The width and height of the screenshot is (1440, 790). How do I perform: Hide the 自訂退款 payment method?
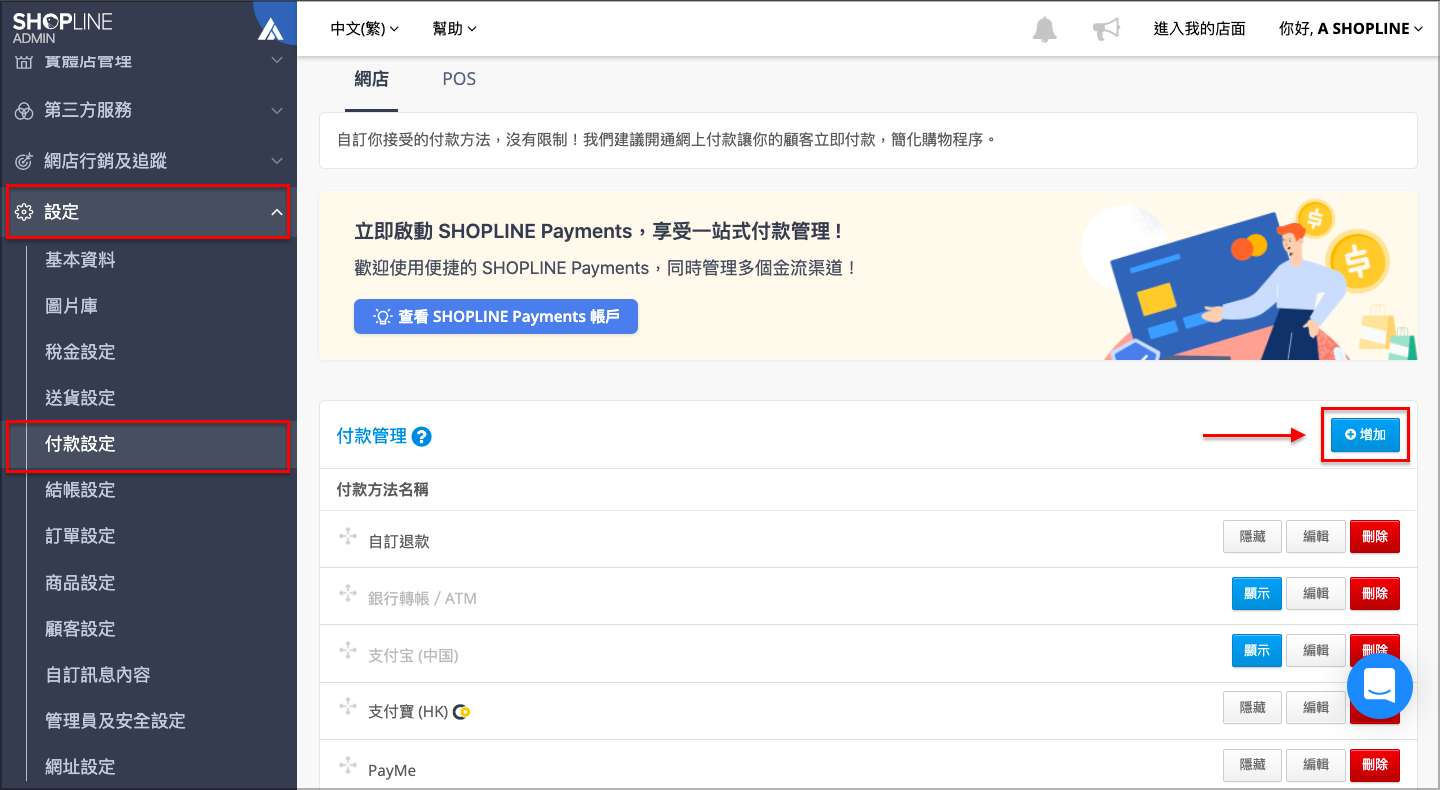tap(1252, 537)
